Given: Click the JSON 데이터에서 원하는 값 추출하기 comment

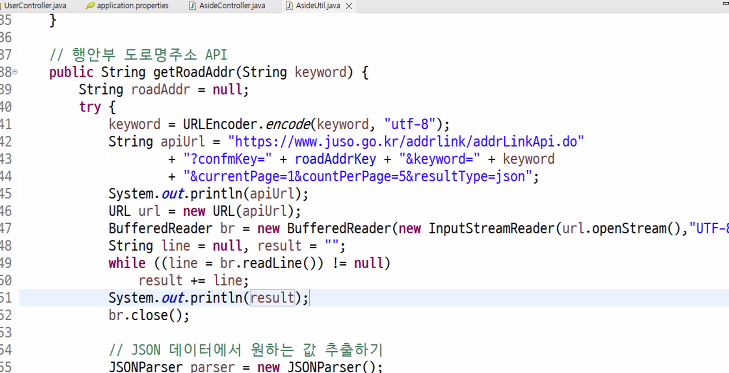Looking at the screenshot, I should click(245, 350).
